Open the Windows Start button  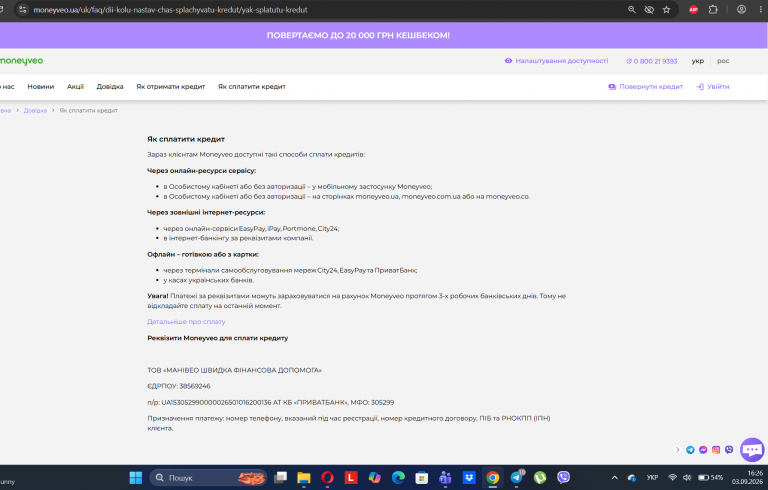(136, 477)
